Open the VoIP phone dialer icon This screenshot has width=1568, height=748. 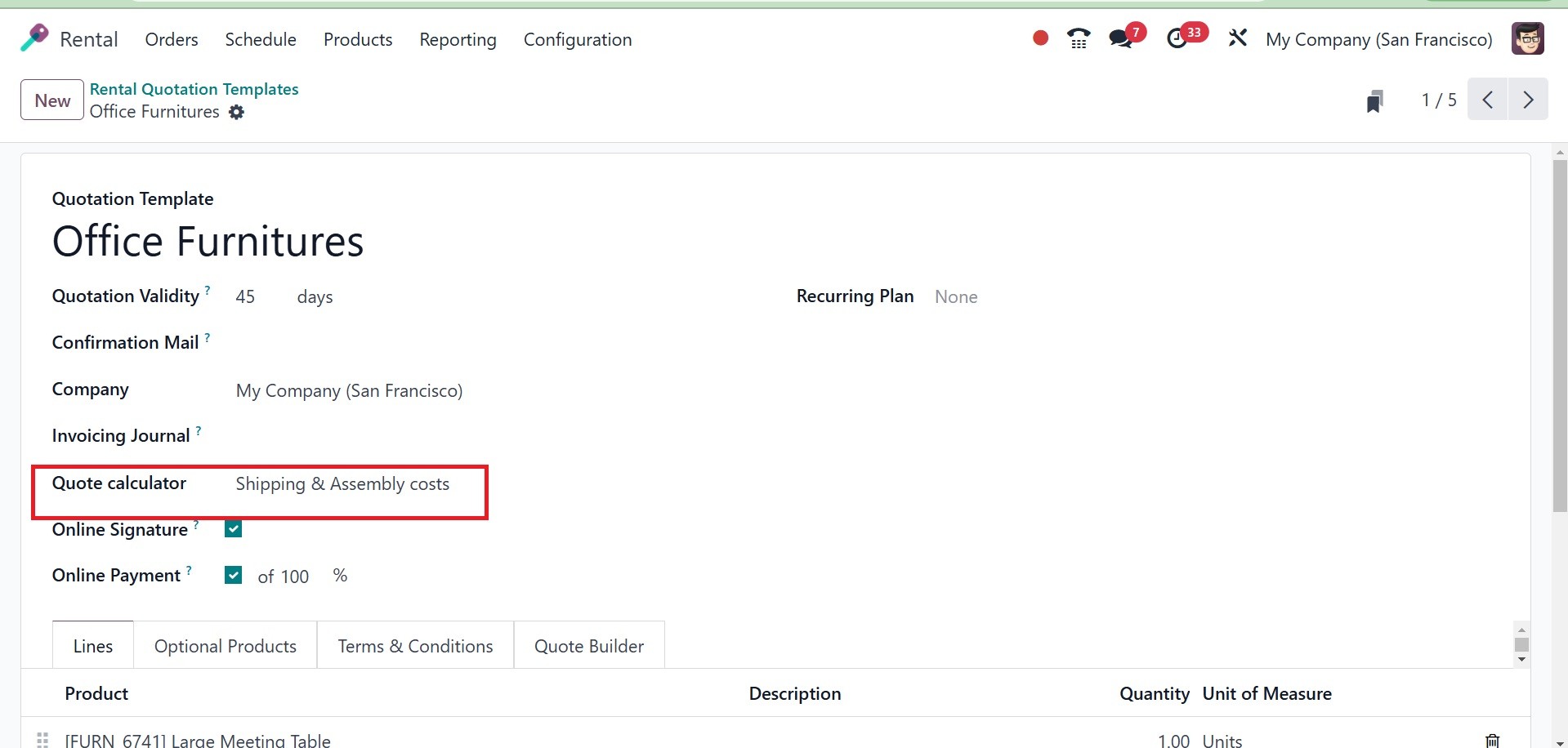[1079, 38]
